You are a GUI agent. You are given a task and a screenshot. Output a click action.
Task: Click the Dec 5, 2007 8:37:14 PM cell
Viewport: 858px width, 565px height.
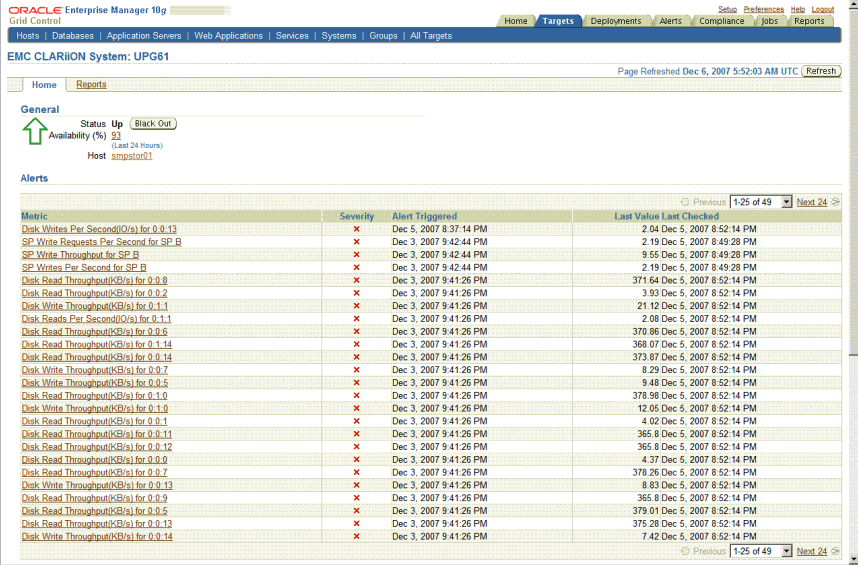[x=439, y=229]
